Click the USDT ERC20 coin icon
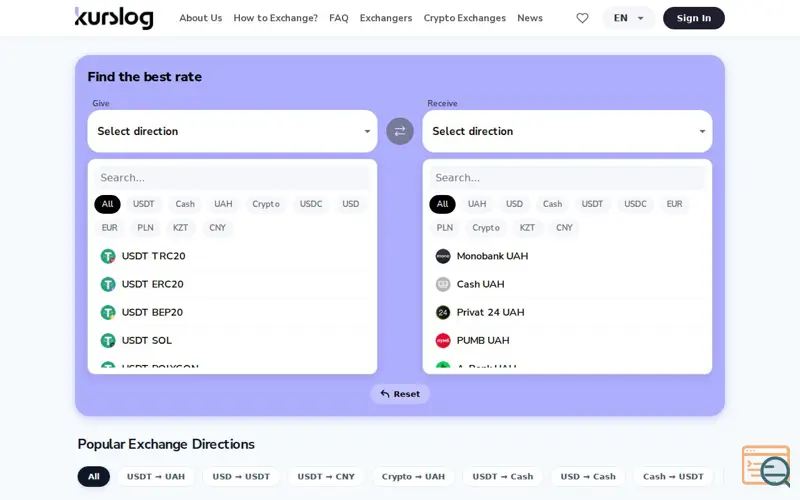The width and height of the screenshot is (800, 500). [108, 284]
